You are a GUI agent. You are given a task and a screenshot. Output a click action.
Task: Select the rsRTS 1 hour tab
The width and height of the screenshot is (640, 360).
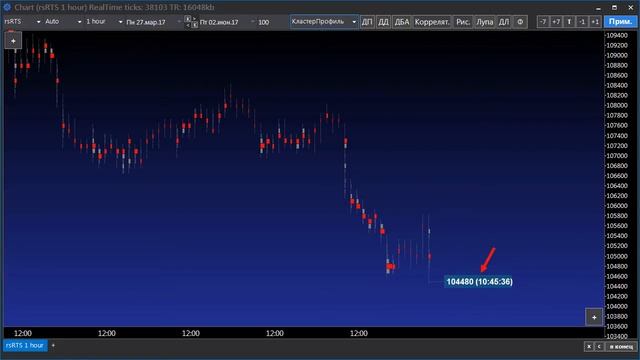tap(25, 345)
